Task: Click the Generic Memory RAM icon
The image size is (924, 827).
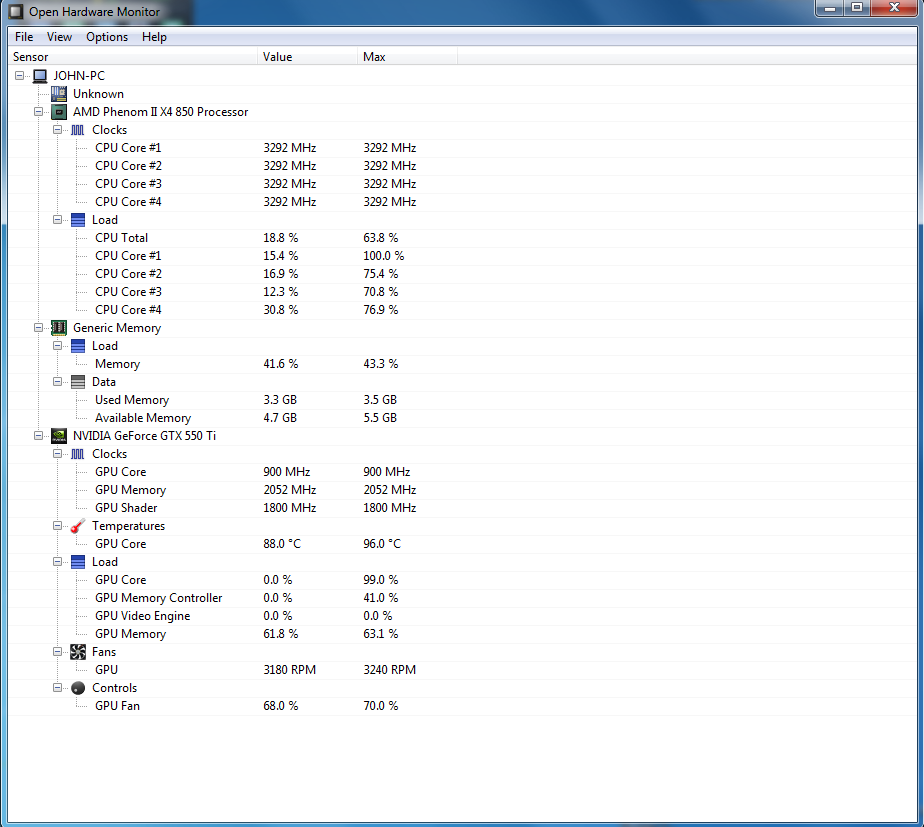Action: pos(59,328)
